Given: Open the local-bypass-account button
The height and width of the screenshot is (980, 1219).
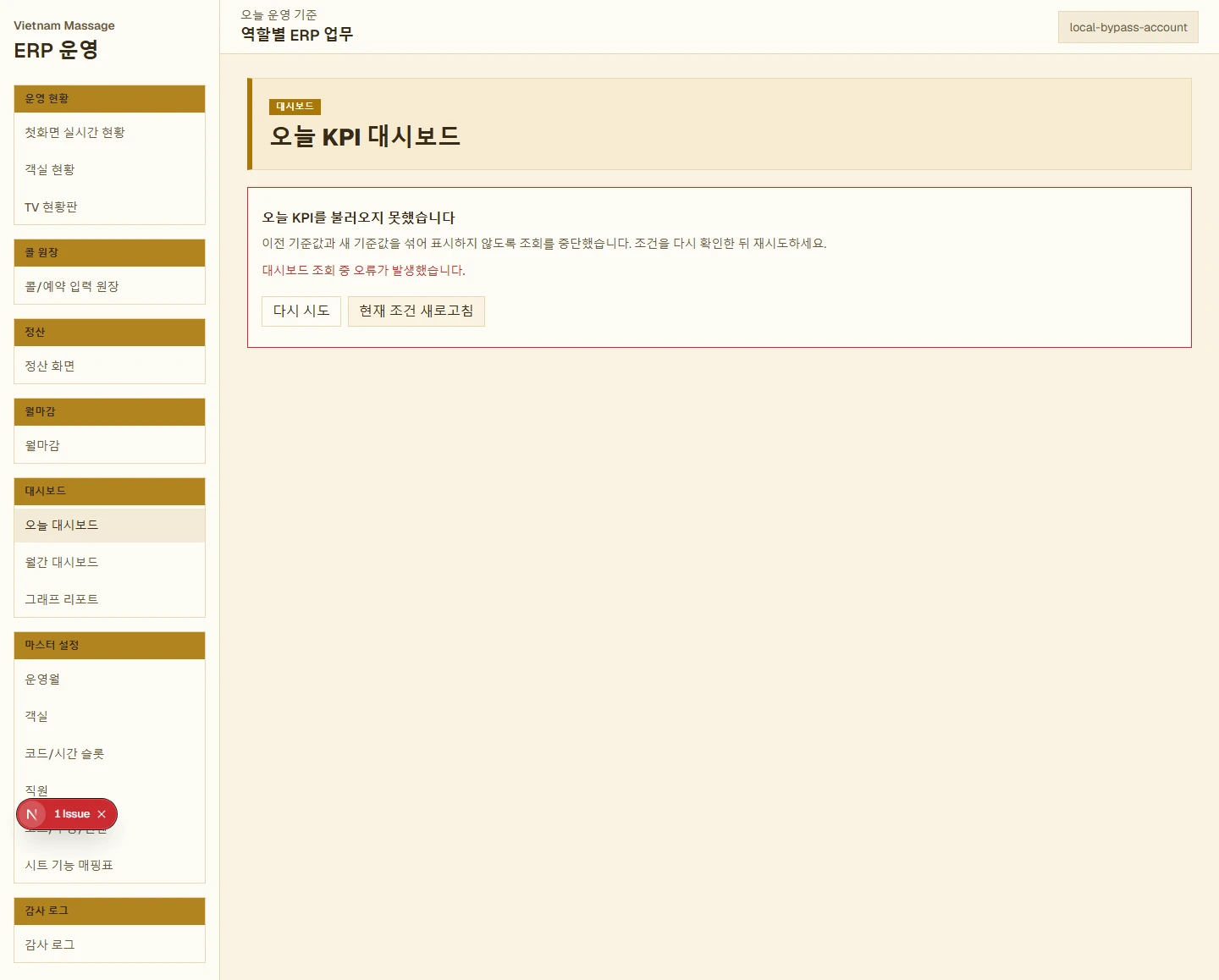Looking at the screenshot, I should (x=1128, y=27).
